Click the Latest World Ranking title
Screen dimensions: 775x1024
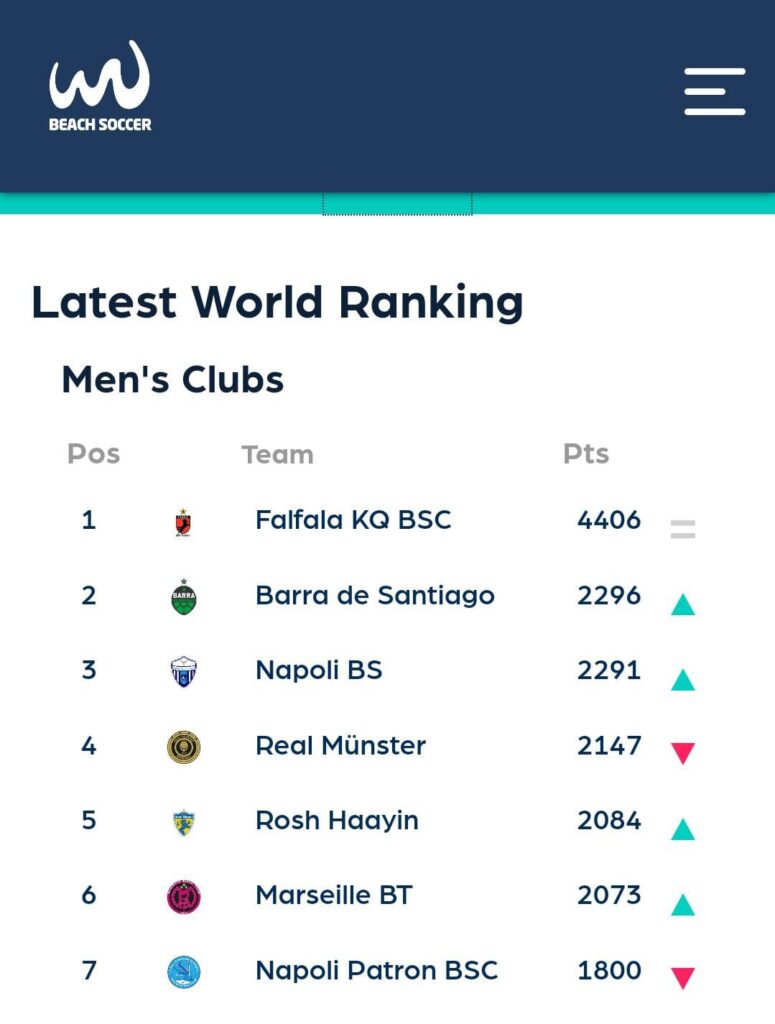(x=277, y=302)
